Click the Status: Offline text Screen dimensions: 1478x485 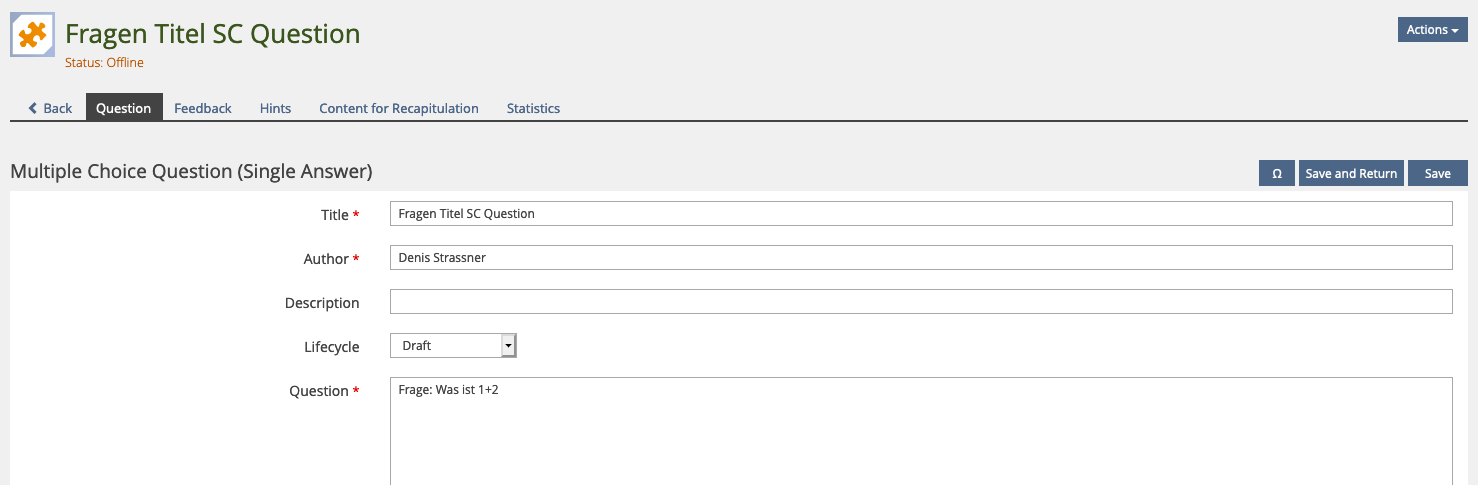pyautogui.click(x=104, y=63)
